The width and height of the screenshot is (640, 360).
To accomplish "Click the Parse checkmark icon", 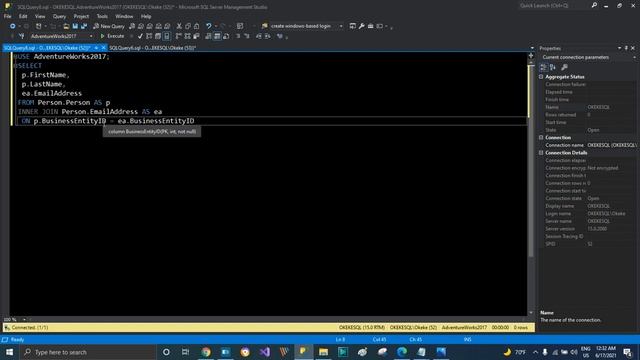I will point(140,36).
